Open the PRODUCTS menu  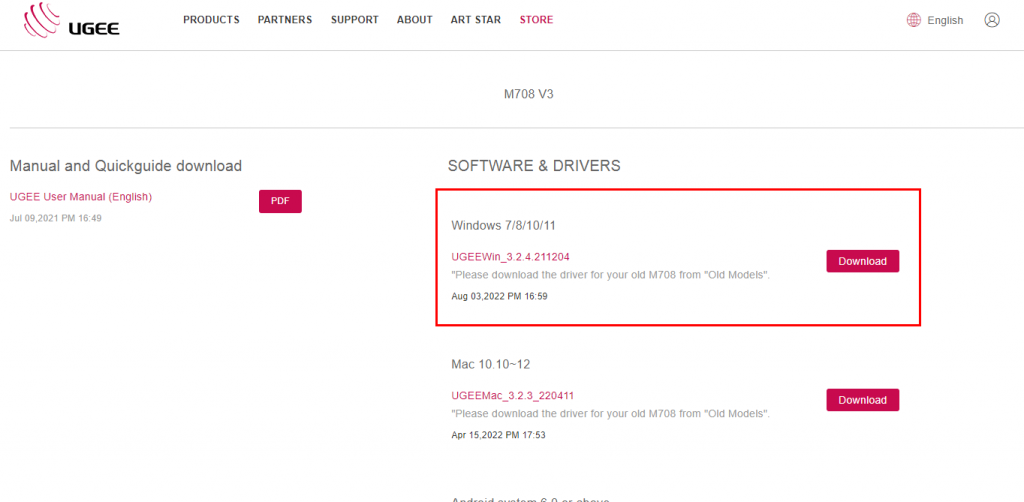211,20
